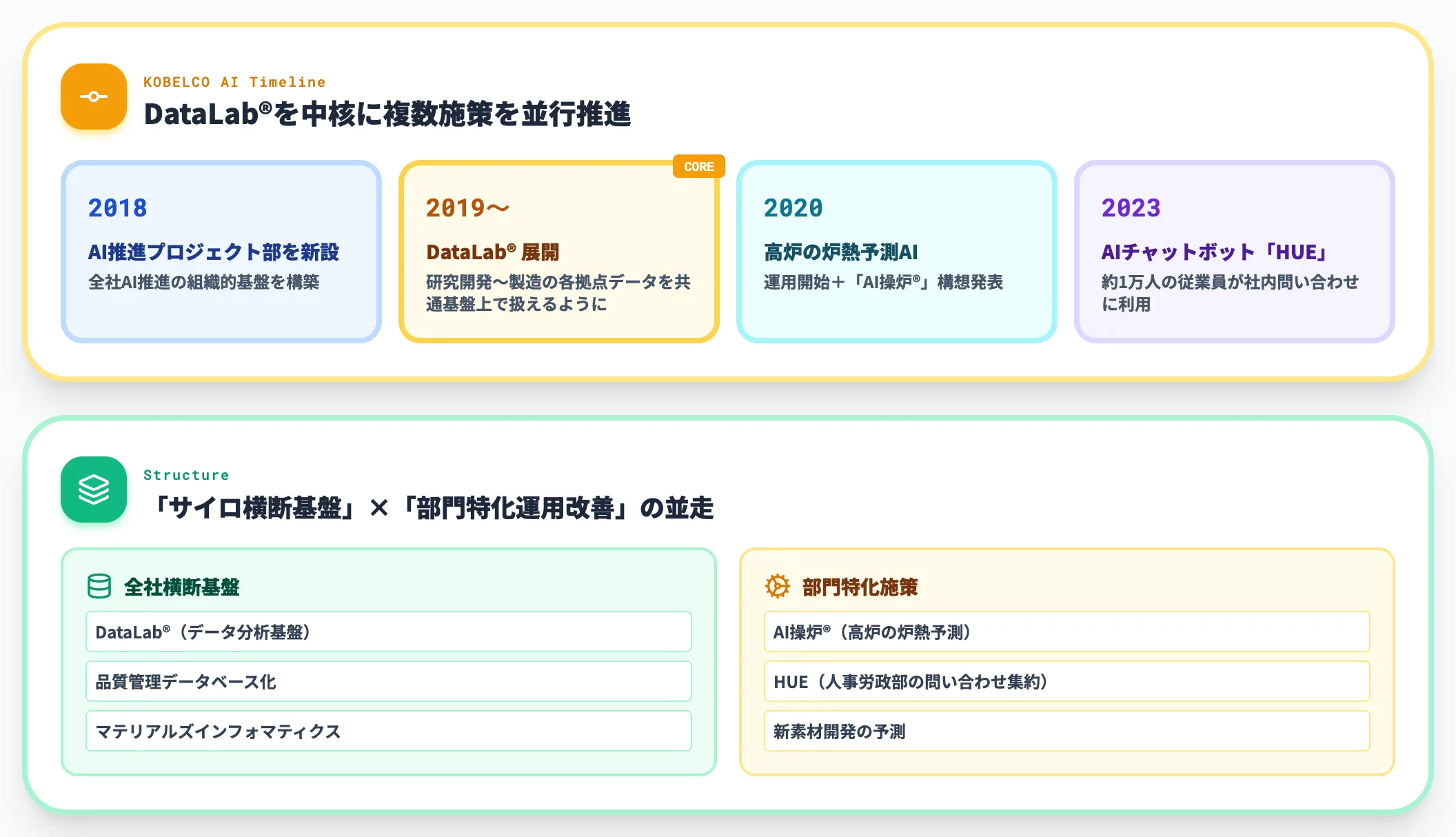Click the orange timeline icon
This screenshot has width=1456, height=837.
coord(94,97)
